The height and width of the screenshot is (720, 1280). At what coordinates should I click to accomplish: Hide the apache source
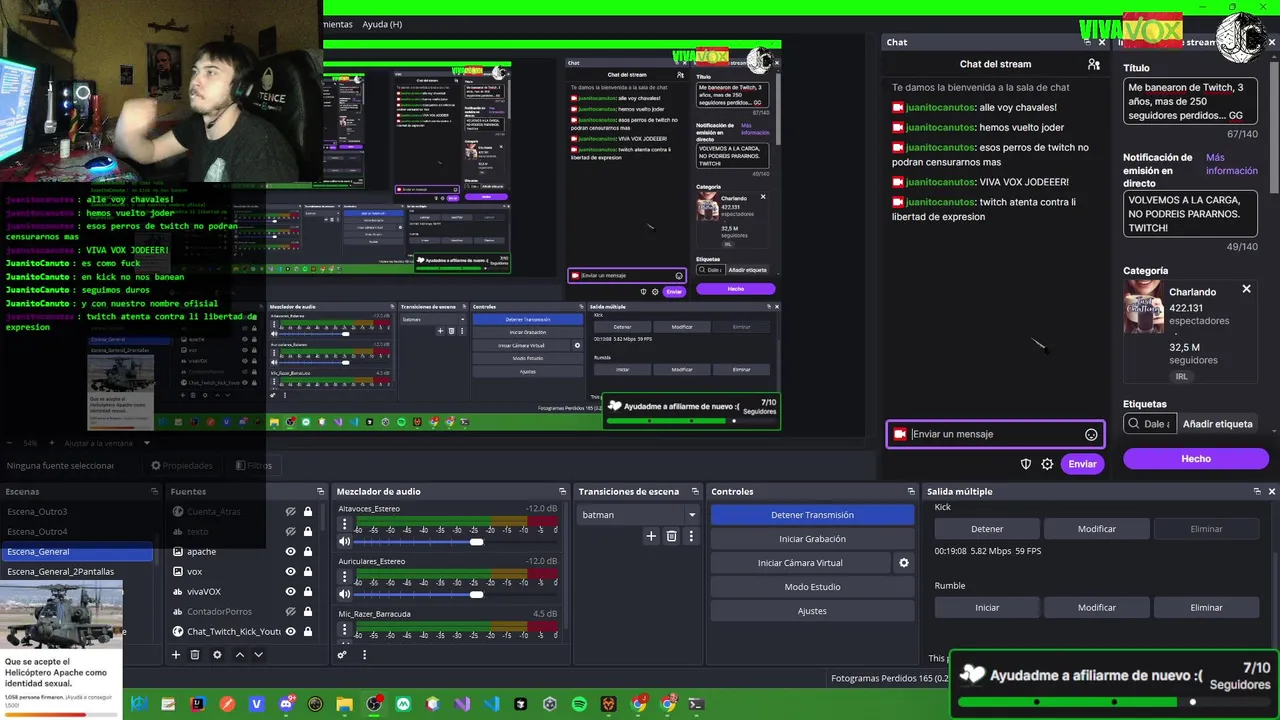click(291, 552)
